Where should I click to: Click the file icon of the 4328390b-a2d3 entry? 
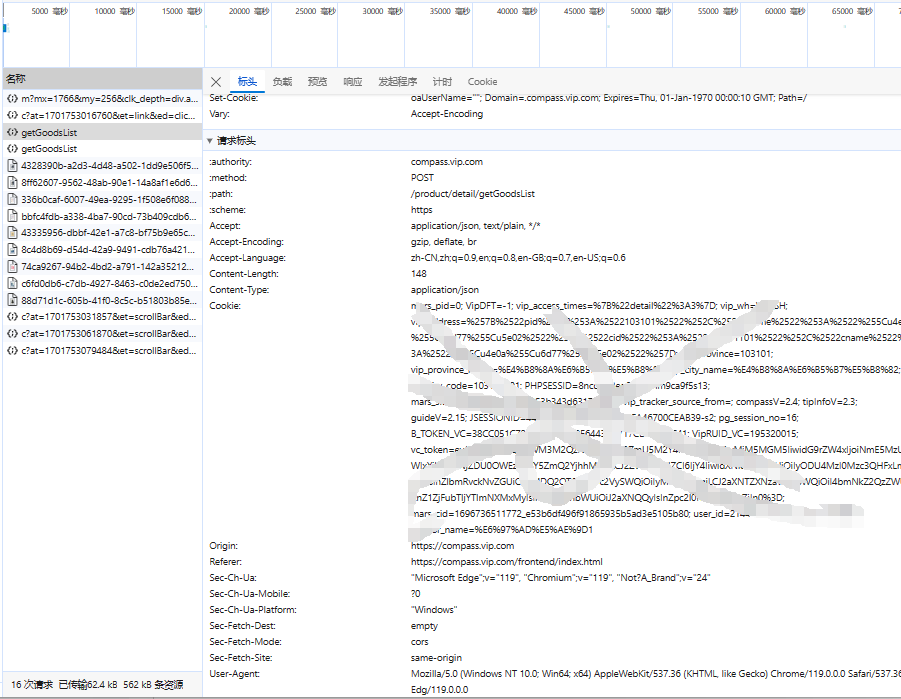click(11, 165)
